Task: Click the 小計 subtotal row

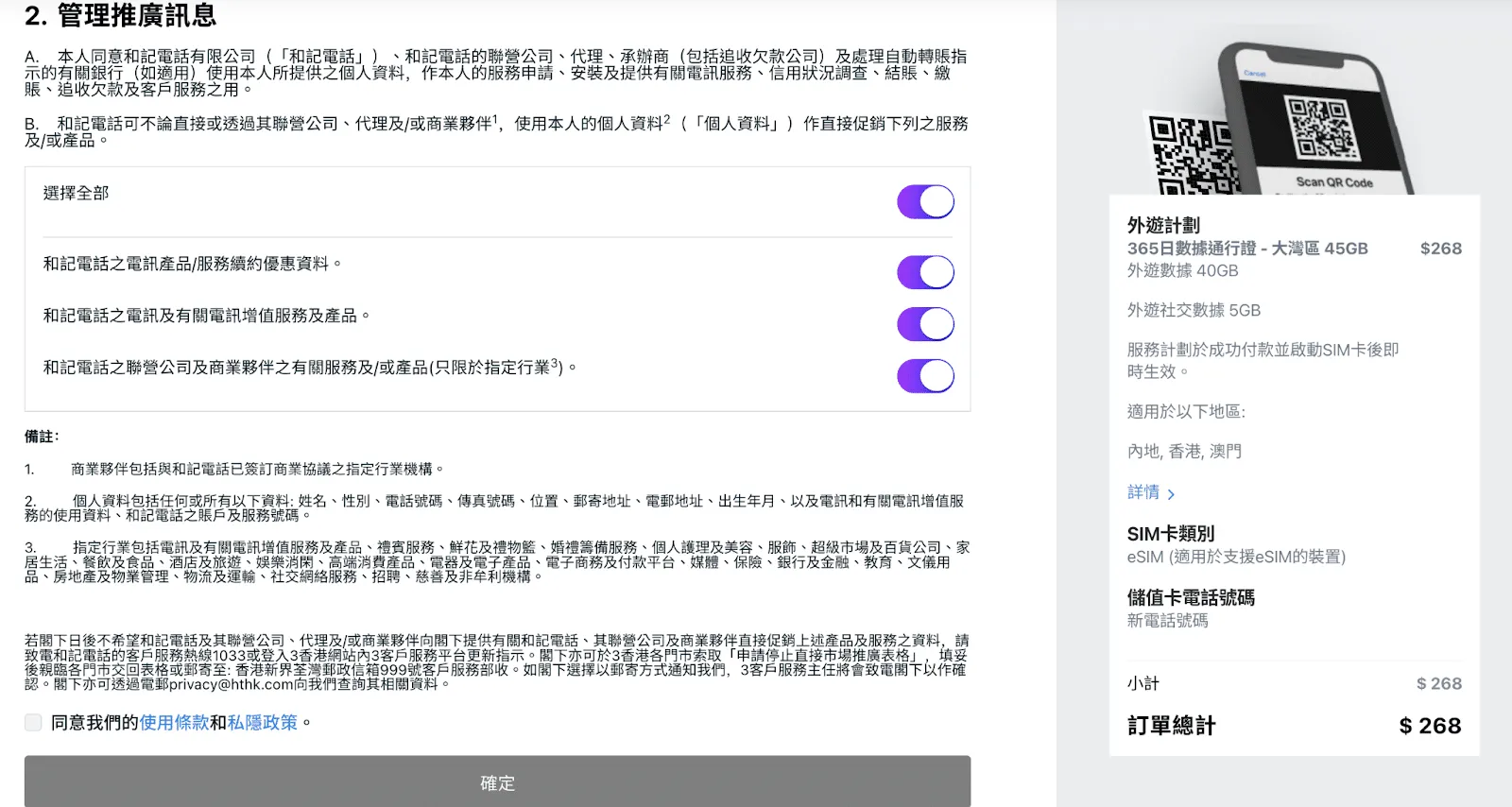Action: (x=1295, y=683)
